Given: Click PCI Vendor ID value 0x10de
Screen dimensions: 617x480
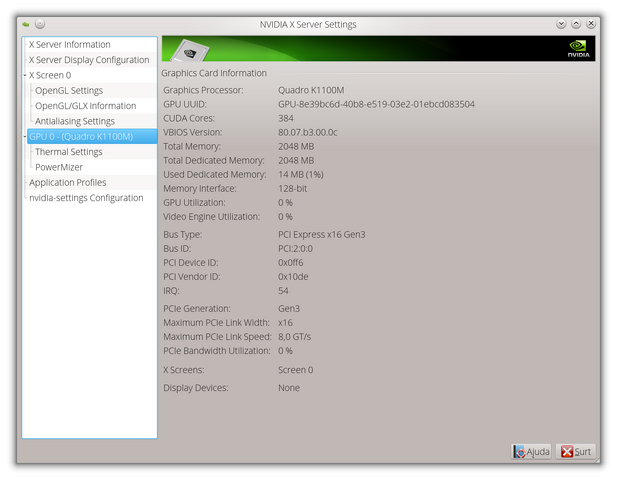Looking at the screenshot, I should [293, 277].
